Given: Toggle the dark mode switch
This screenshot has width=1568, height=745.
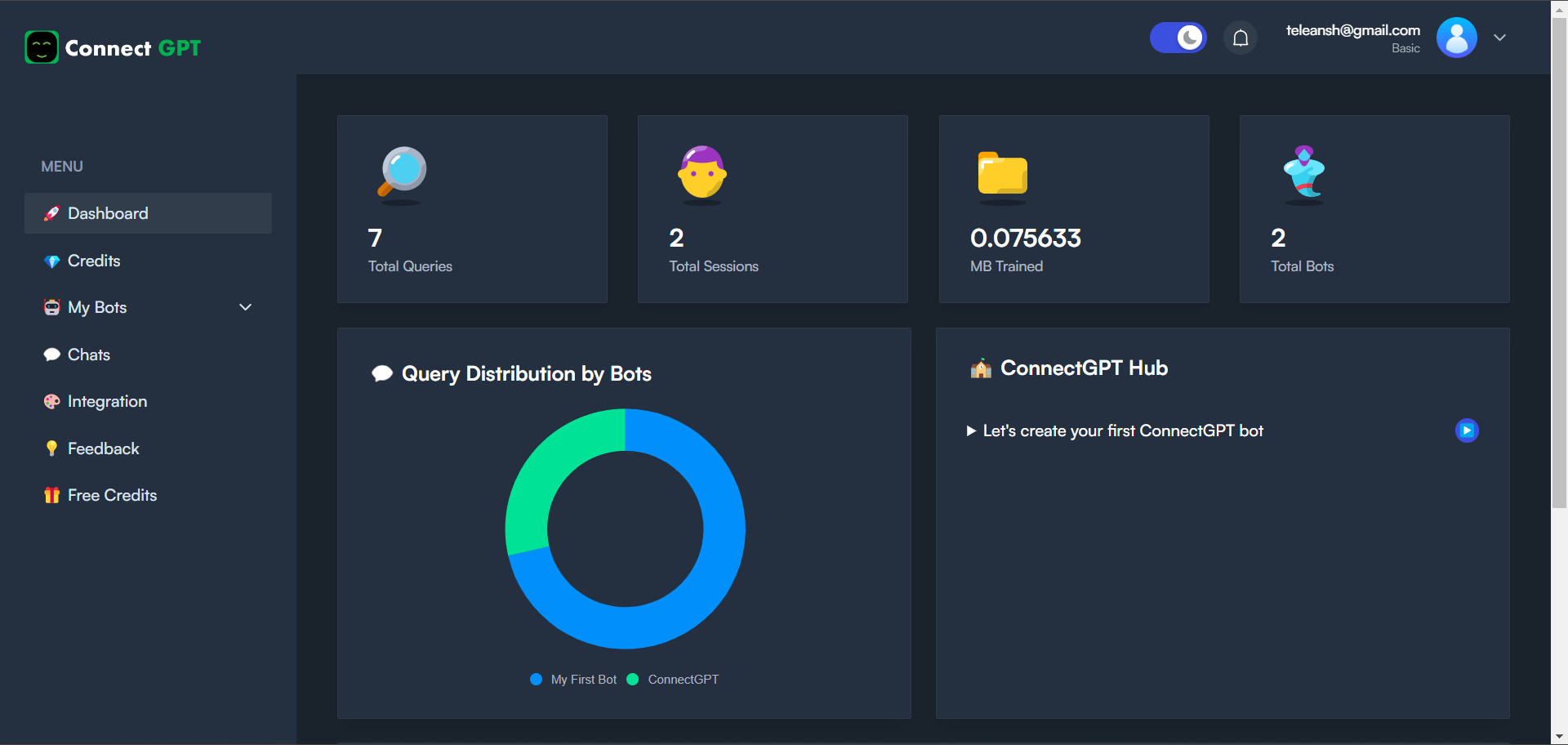Looking at the screenshot, I should pyautogui.click(x=1178, y=38).
